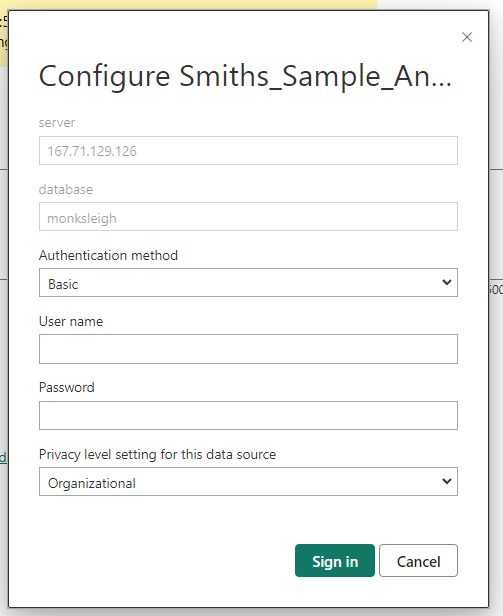The width and height of the screenshot is (503, 616).
Task: Click the "User name" field label
Action: pos(71,321)
